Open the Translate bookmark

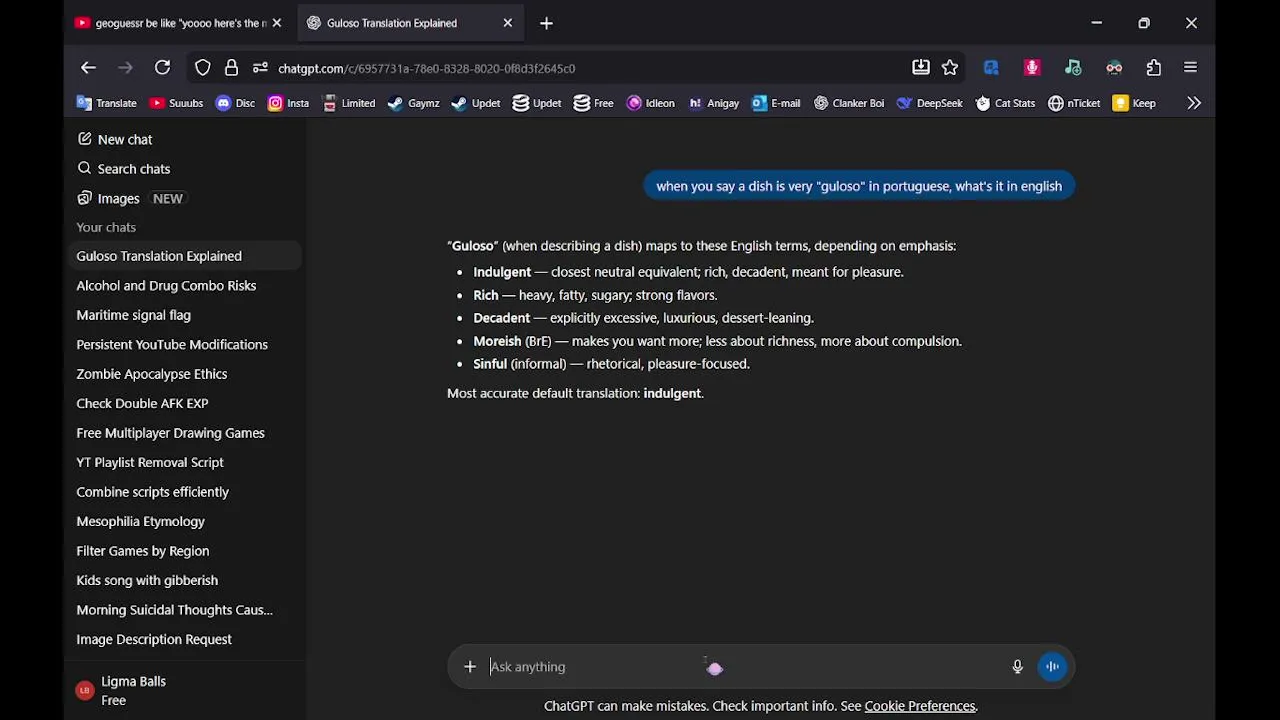point(107,103)
